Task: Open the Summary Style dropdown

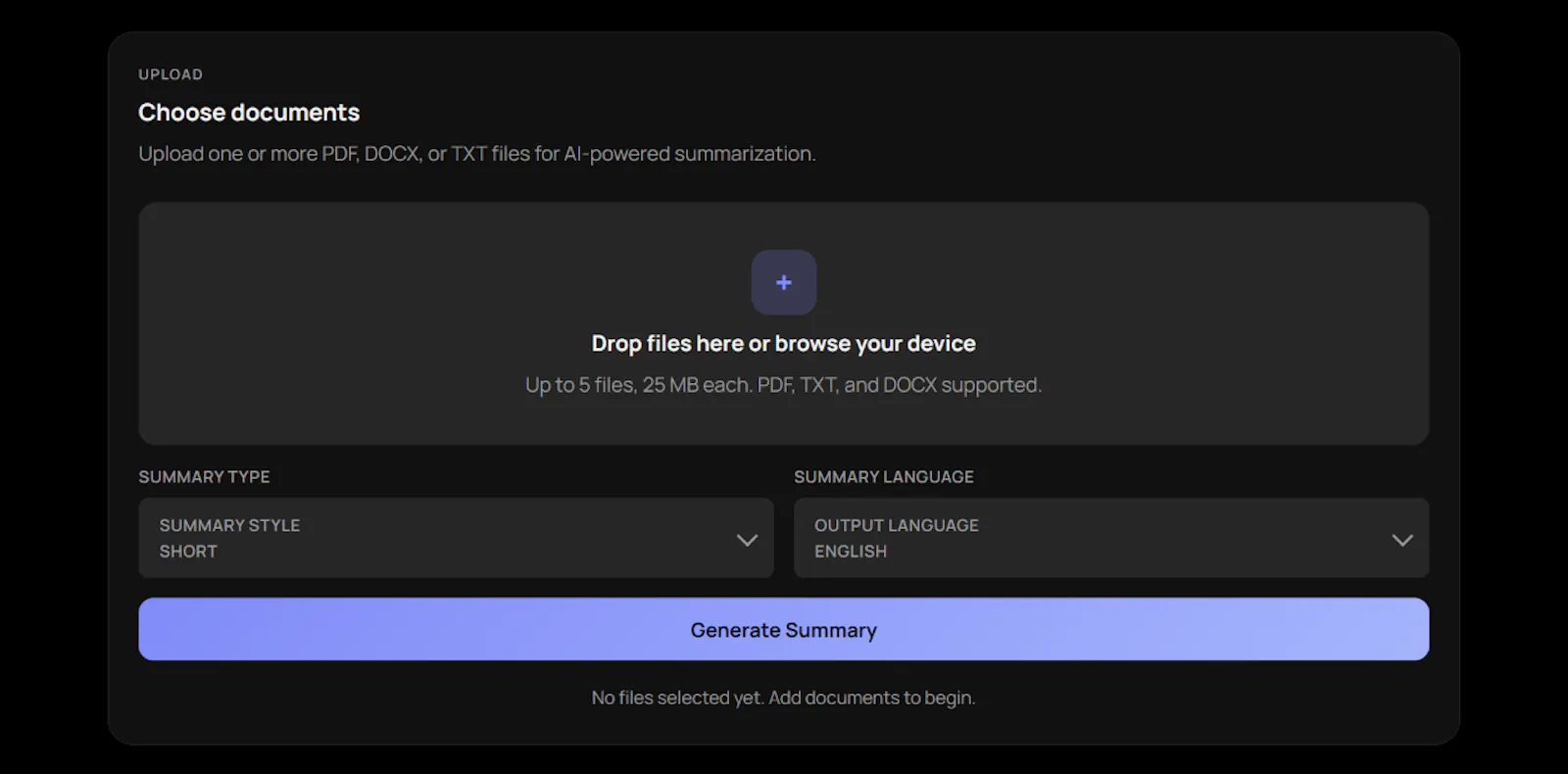Action: pos(456,538)
